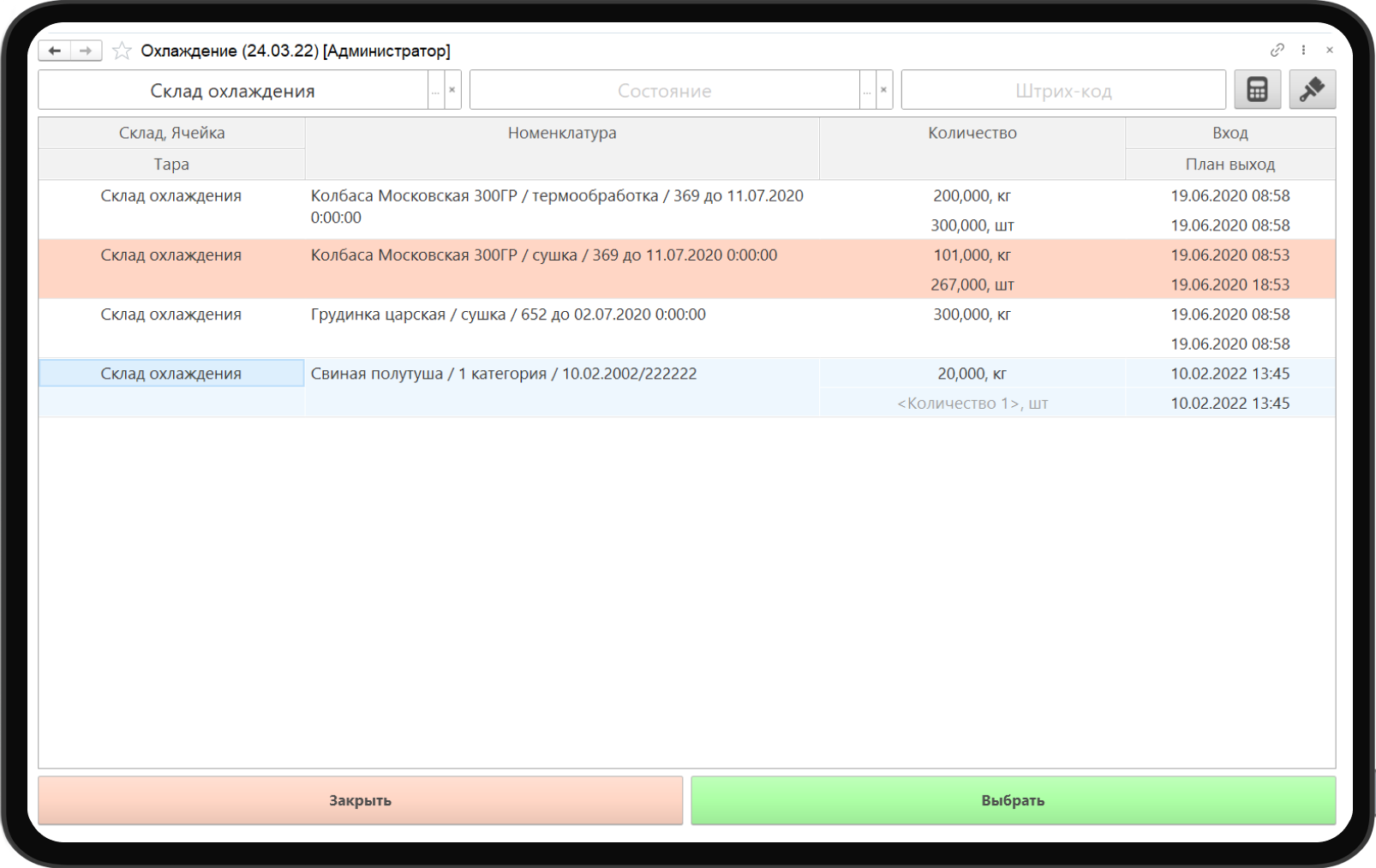
Task: Open selection list for Склад охлаждения field
Action: [435, 90]
